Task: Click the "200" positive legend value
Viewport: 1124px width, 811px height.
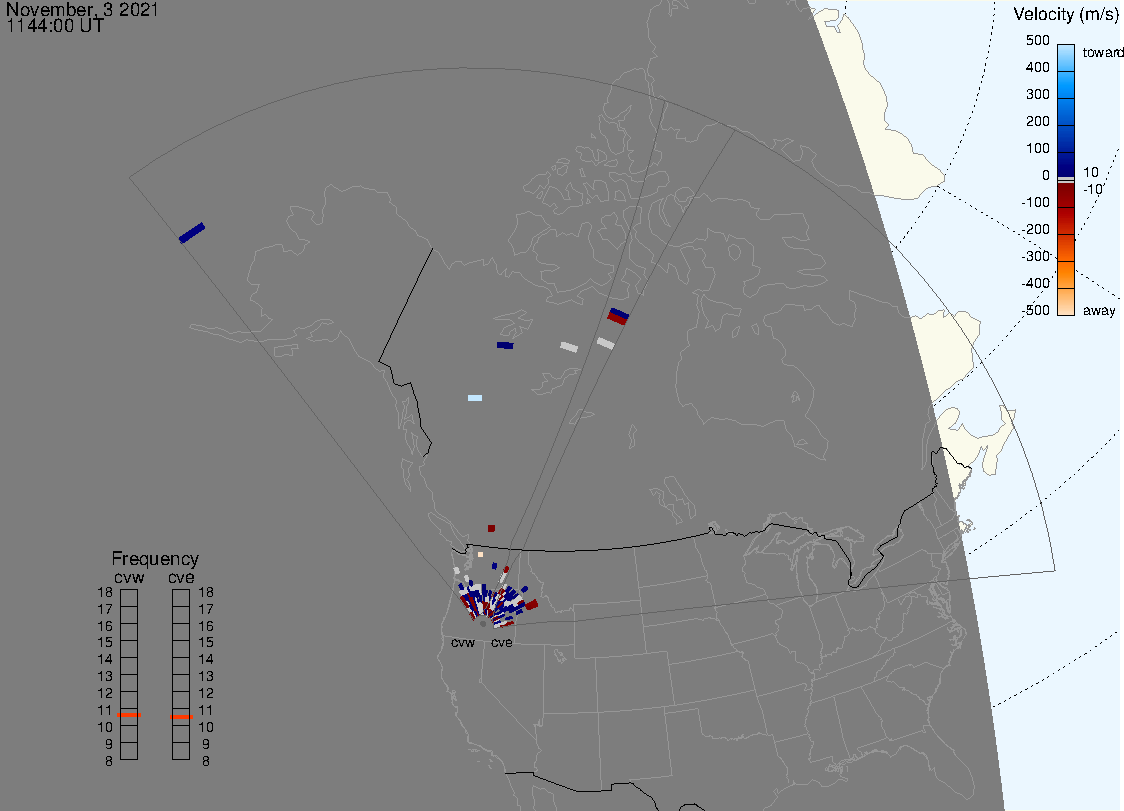Action: 1037,121
